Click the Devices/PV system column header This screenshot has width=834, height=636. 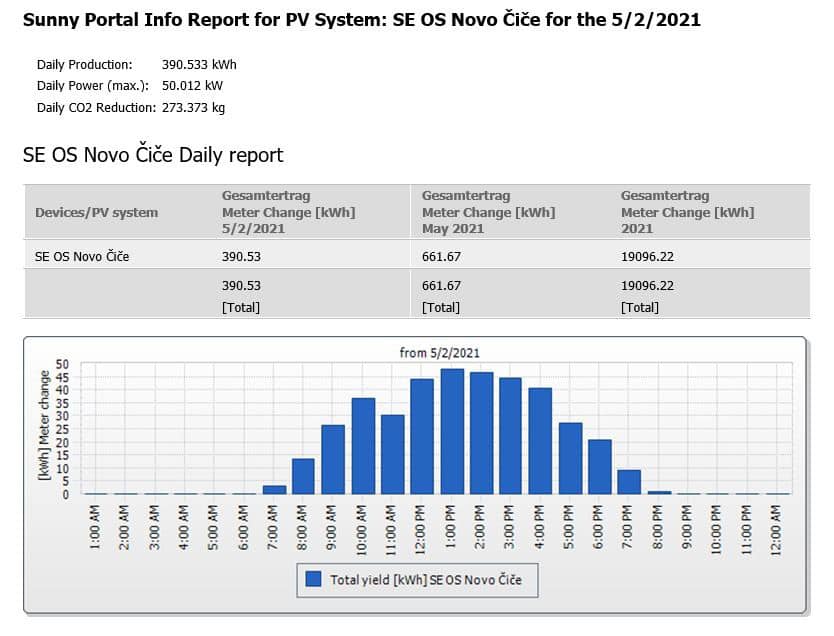point(96,212)
